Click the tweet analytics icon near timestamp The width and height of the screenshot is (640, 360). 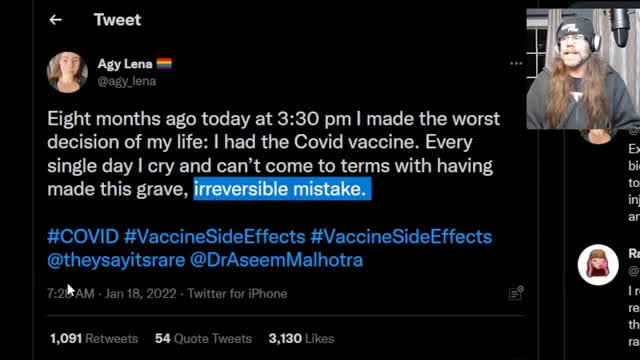[x=516, y=293]
